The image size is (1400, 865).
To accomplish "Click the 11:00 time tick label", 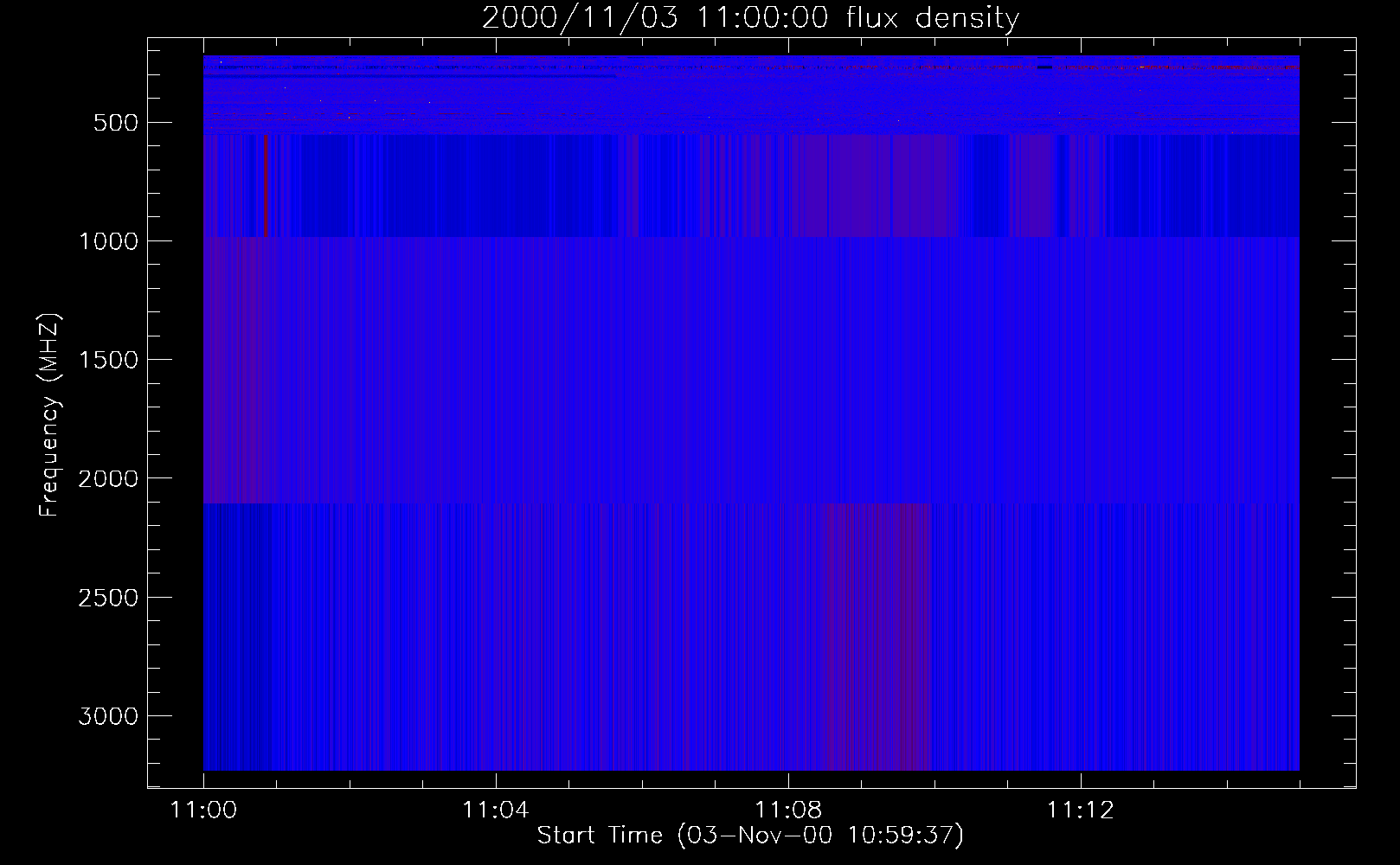I will point(203,811).
